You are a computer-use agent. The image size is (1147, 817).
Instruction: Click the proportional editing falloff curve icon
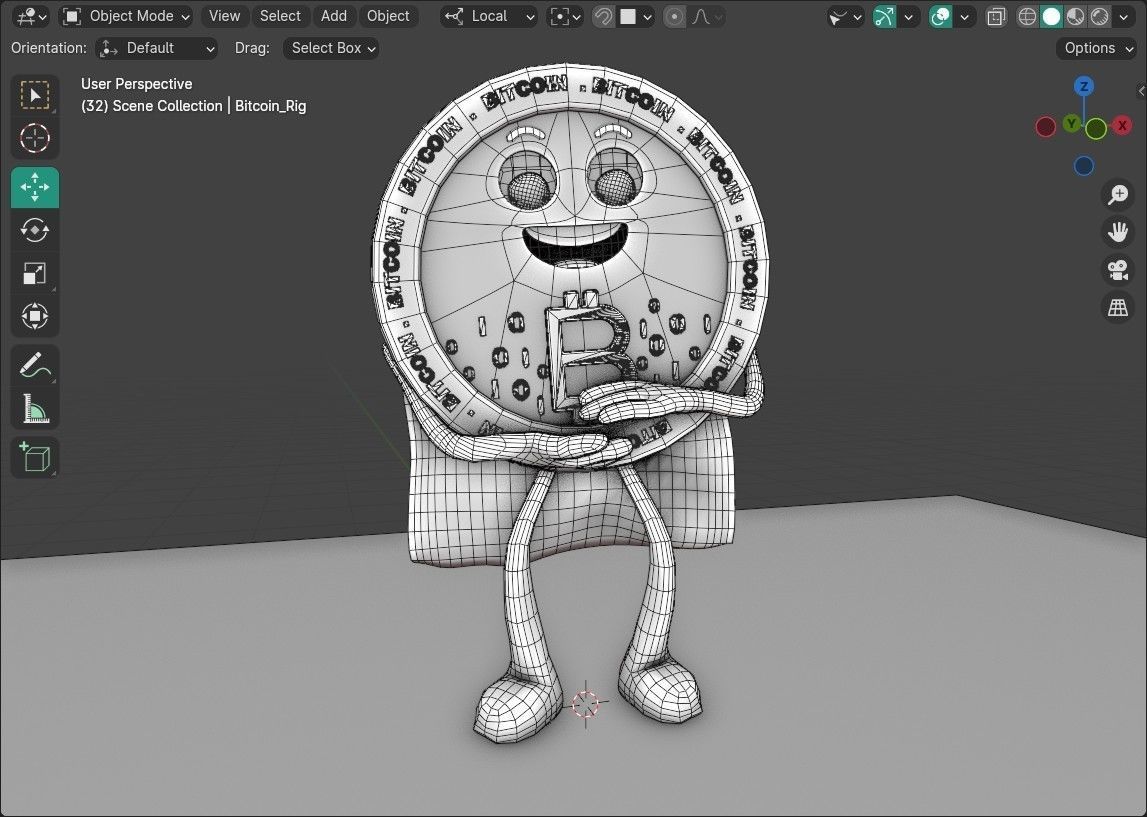[708, 16]
